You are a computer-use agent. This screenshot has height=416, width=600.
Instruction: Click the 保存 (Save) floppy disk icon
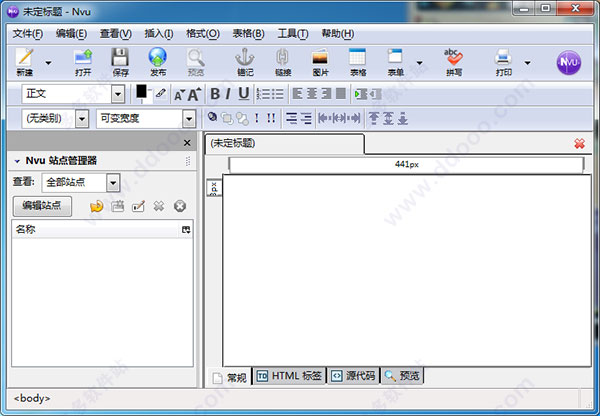[120, 62]
